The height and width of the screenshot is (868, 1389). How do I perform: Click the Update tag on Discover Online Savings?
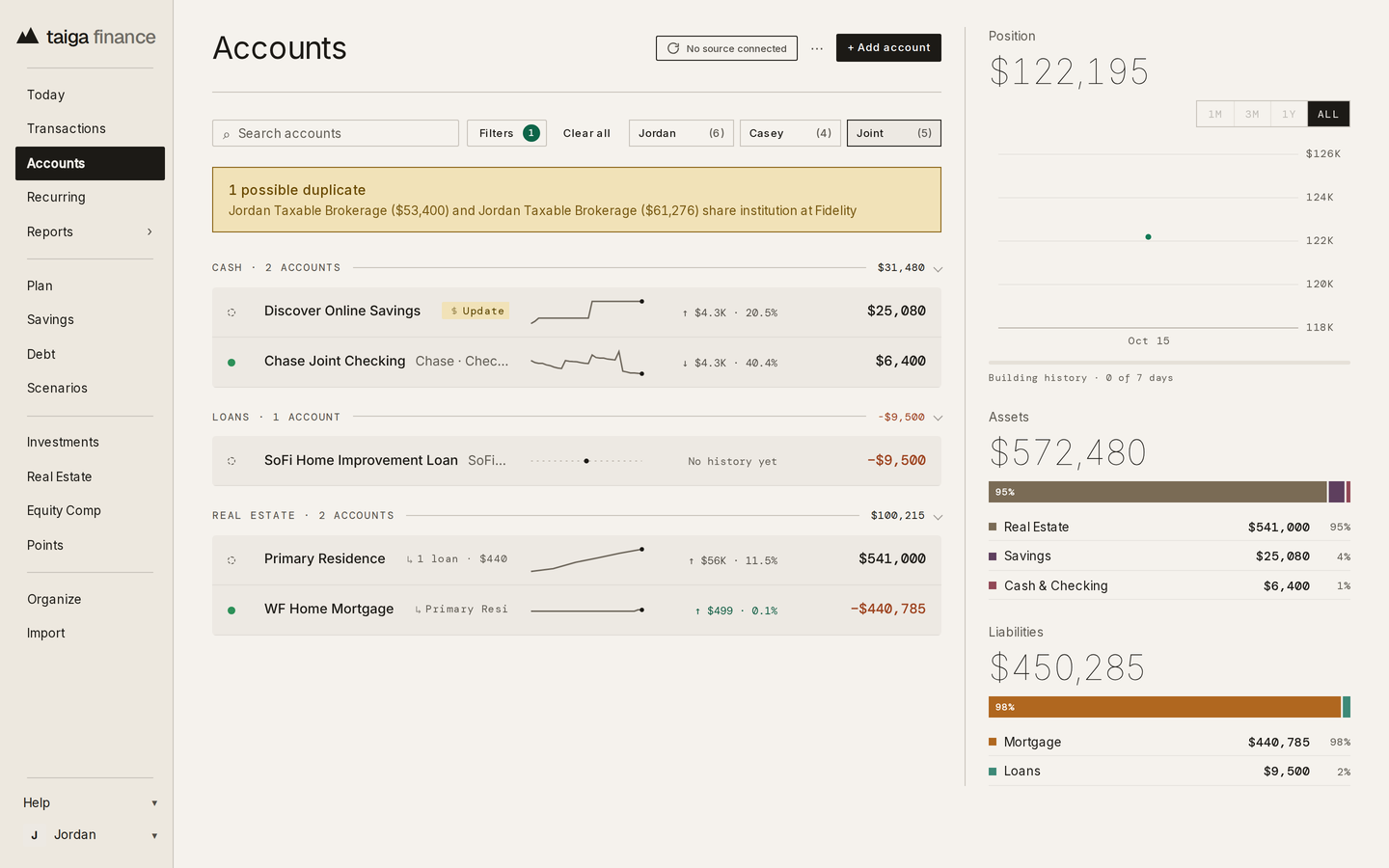476,311
